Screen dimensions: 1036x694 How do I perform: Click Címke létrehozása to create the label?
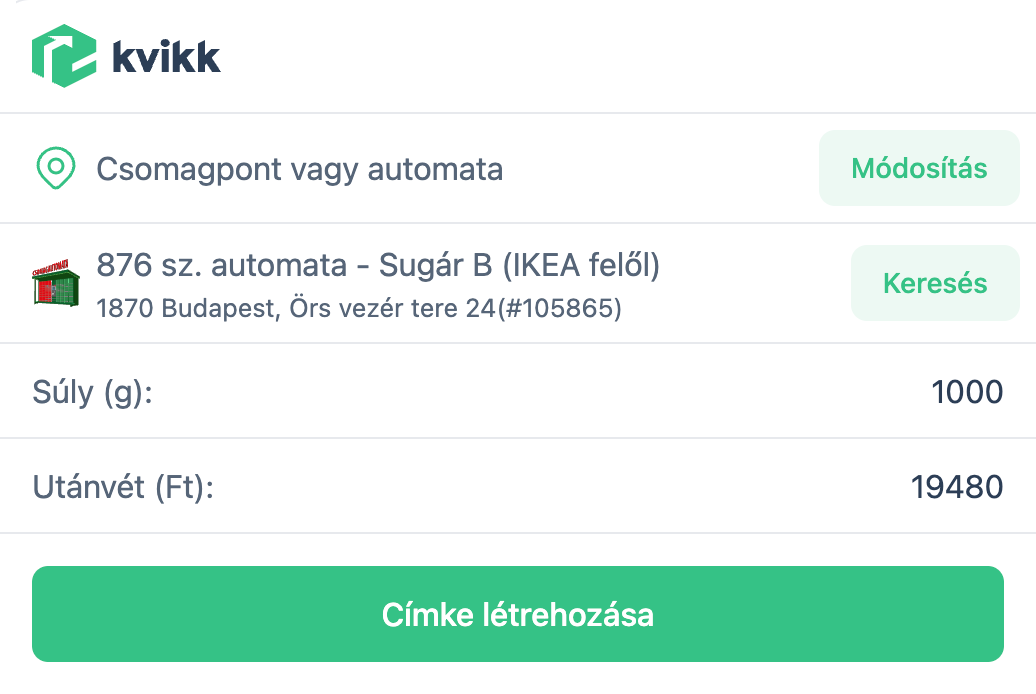tap(518, 616)
